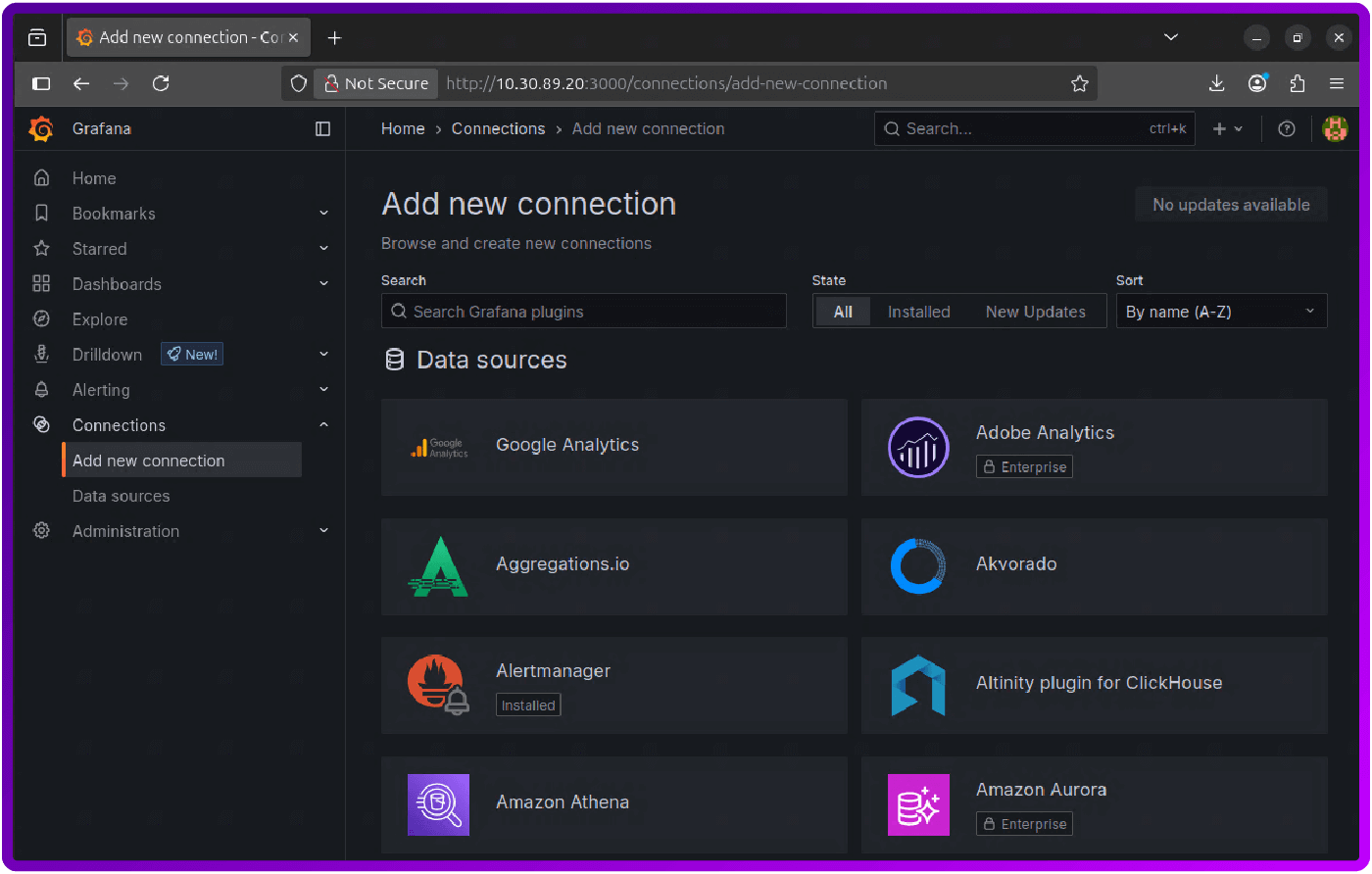
Task: Open Bookmarks from the sidebar menu
Action: (115, 213)
